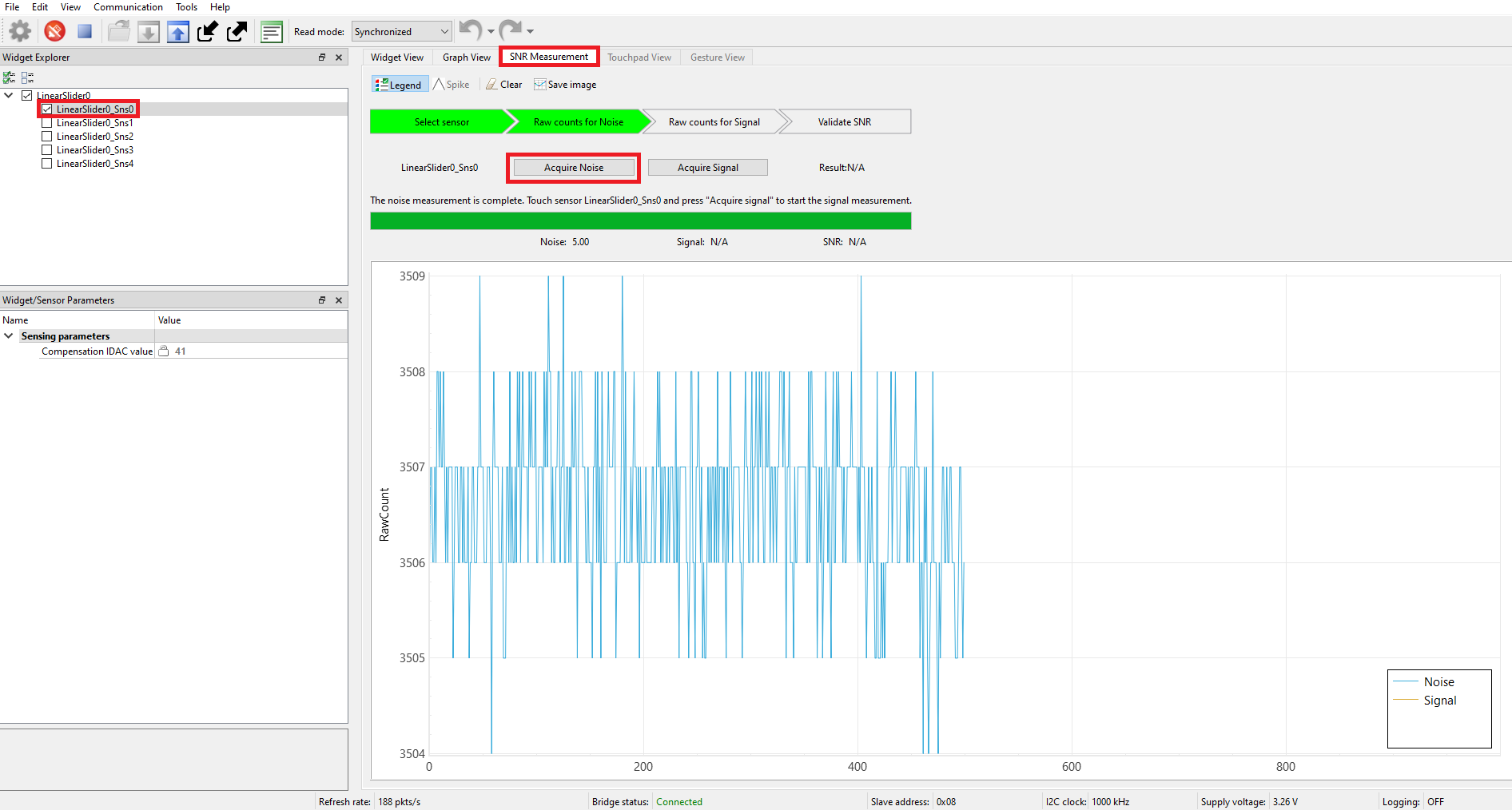Viewport: 1512px width, 810px height.
Task: Click the Compensation IDAC value 41 cell
Action: click(251, 351)
